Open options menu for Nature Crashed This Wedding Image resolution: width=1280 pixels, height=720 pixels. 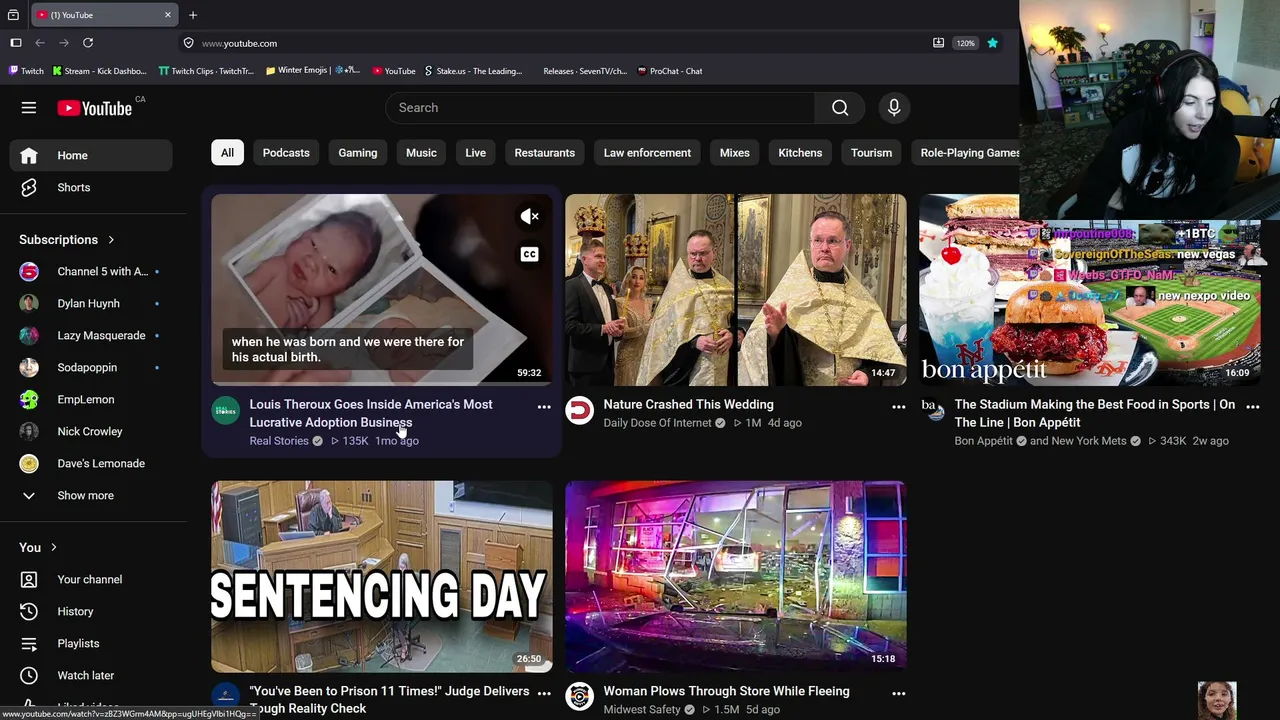pos(898,407)
